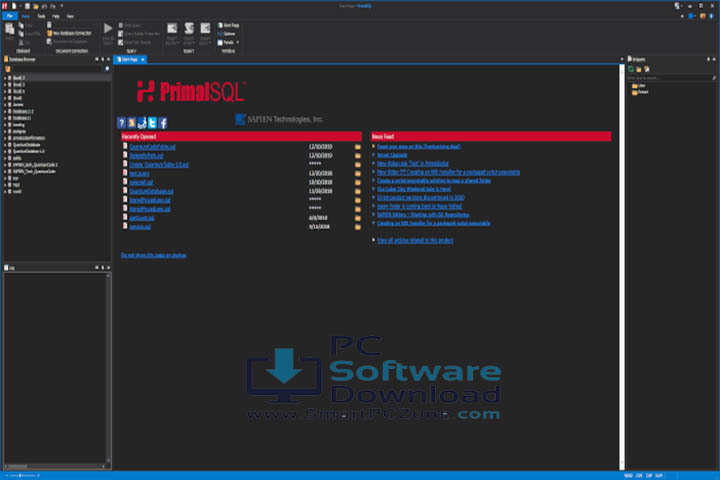Click the Redo quick-access icon
This screenshot has height=480, width=720.
pos(52,6)
